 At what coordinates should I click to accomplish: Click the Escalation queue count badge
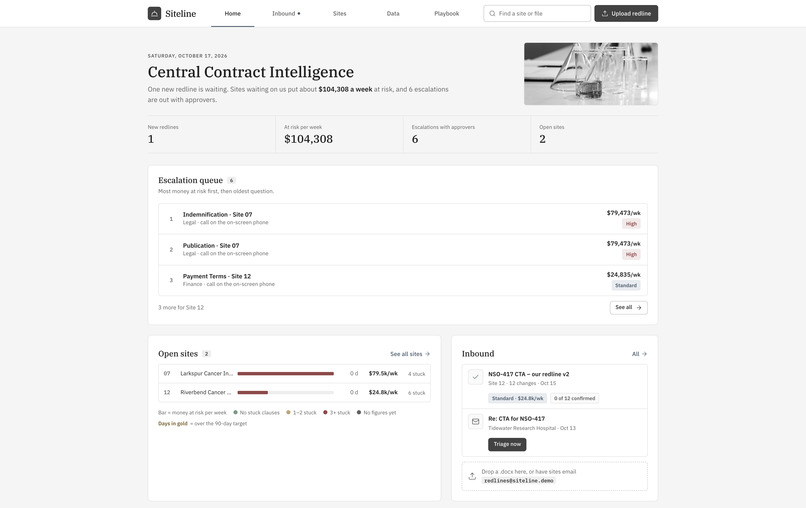231,180
